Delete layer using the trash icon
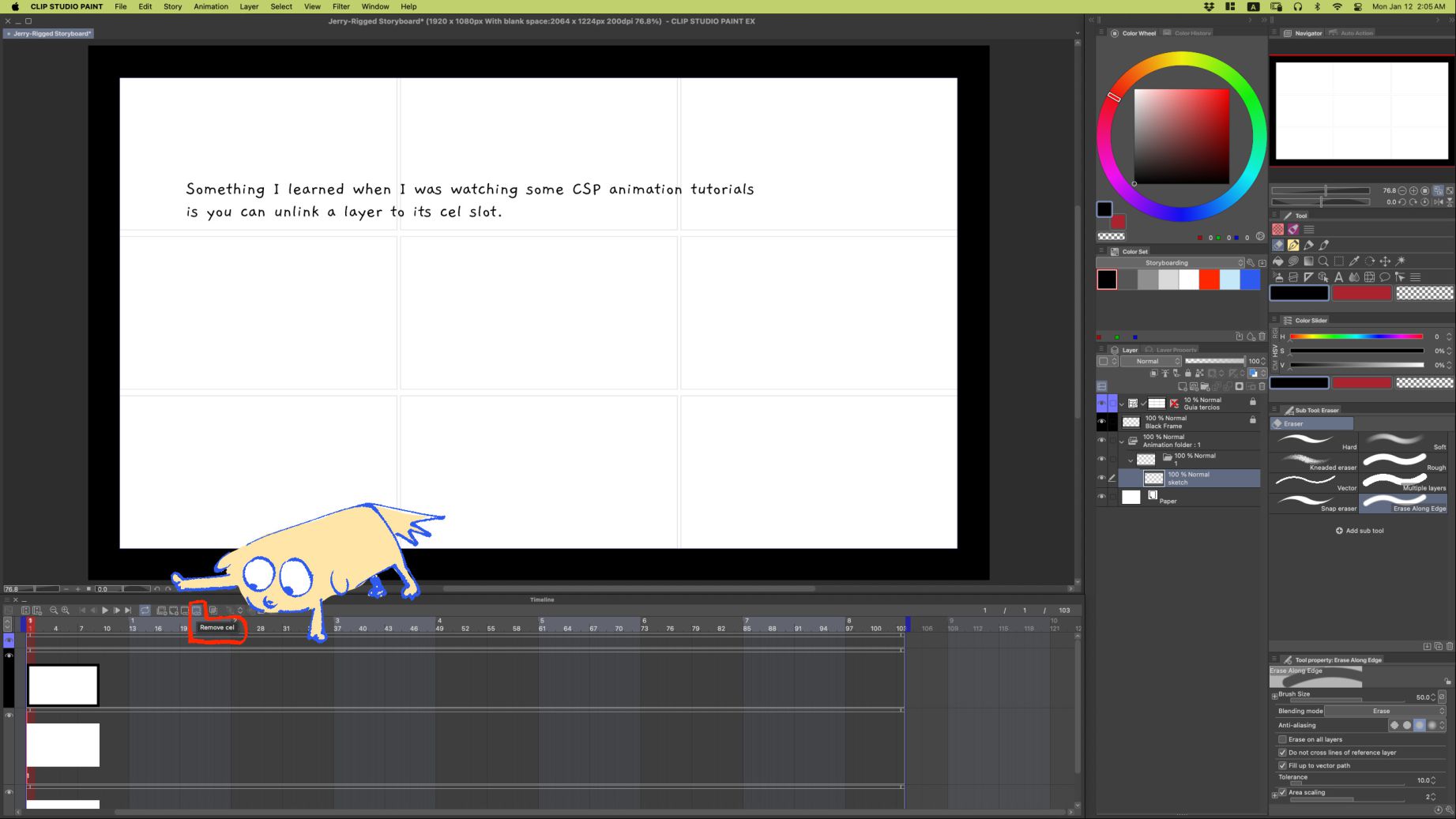This screenshot has height=819, width=1456. coord(1262,386)
